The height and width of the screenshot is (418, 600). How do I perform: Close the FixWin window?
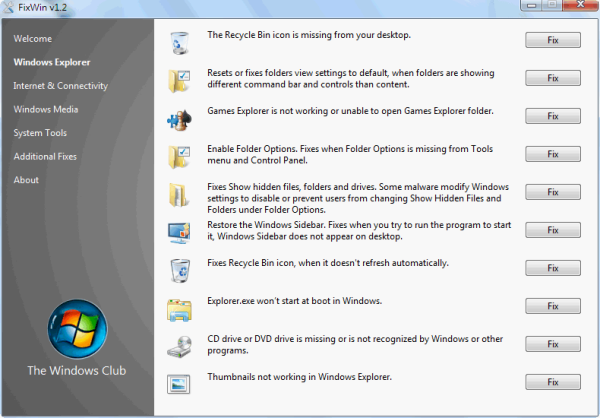point(580,5)
